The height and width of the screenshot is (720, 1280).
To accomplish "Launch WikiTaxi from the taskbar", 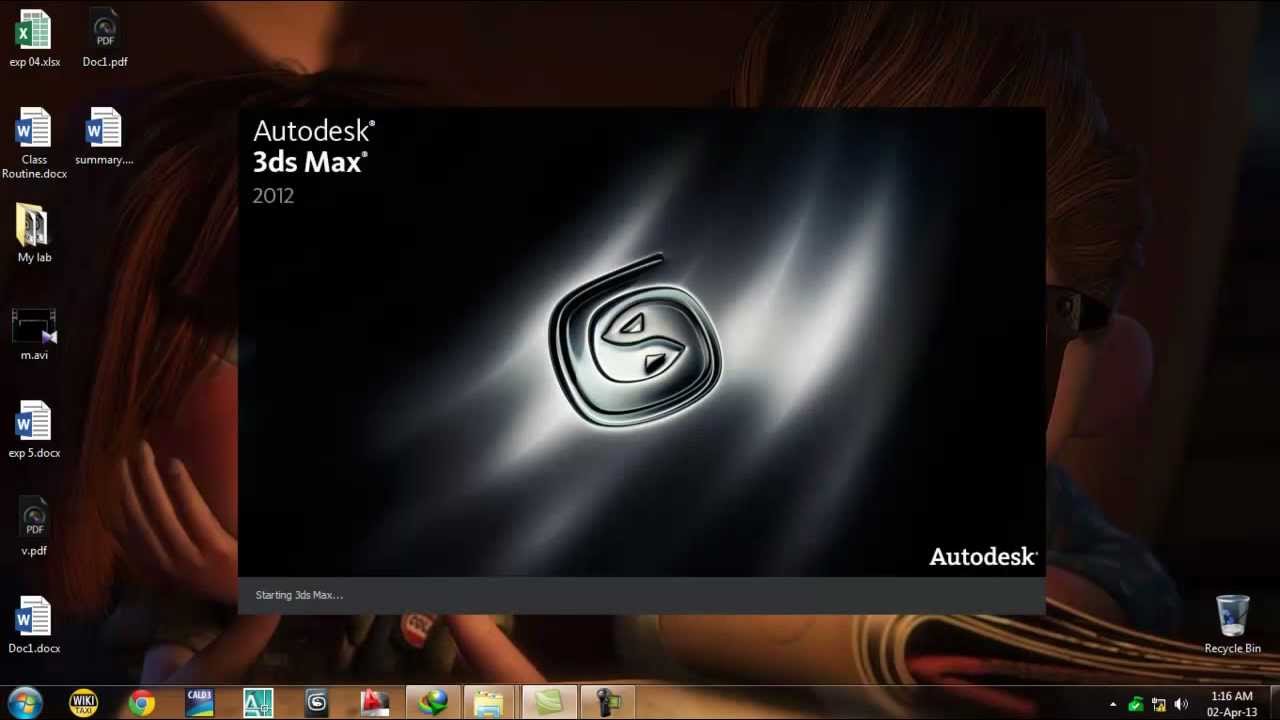I will tap(84, 703).
